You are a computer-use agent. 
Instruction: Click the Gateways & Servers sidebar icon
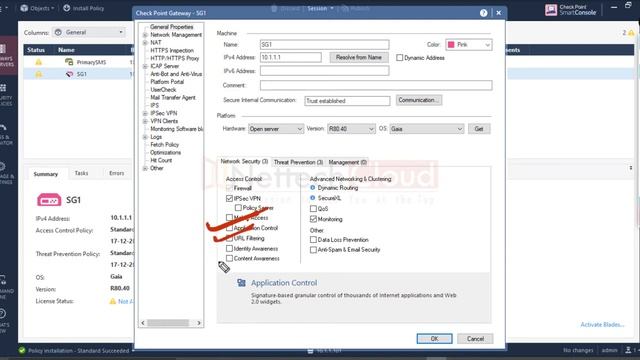pyautogui.click(x=3, y=49)
